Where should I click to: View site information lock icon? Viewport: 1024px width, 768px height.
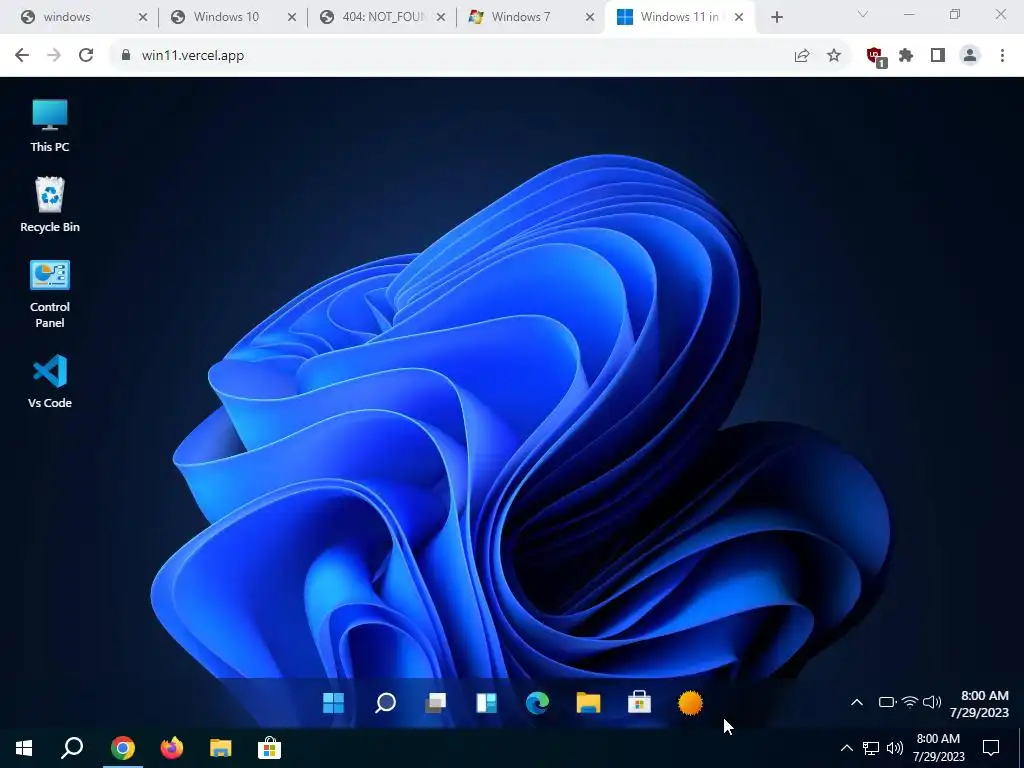click(126, 56)
